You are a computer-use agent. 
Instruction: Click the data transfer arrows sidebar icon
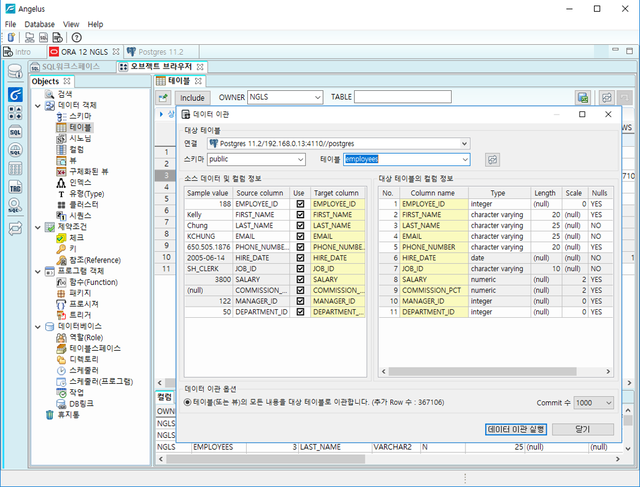coord(15,228)
